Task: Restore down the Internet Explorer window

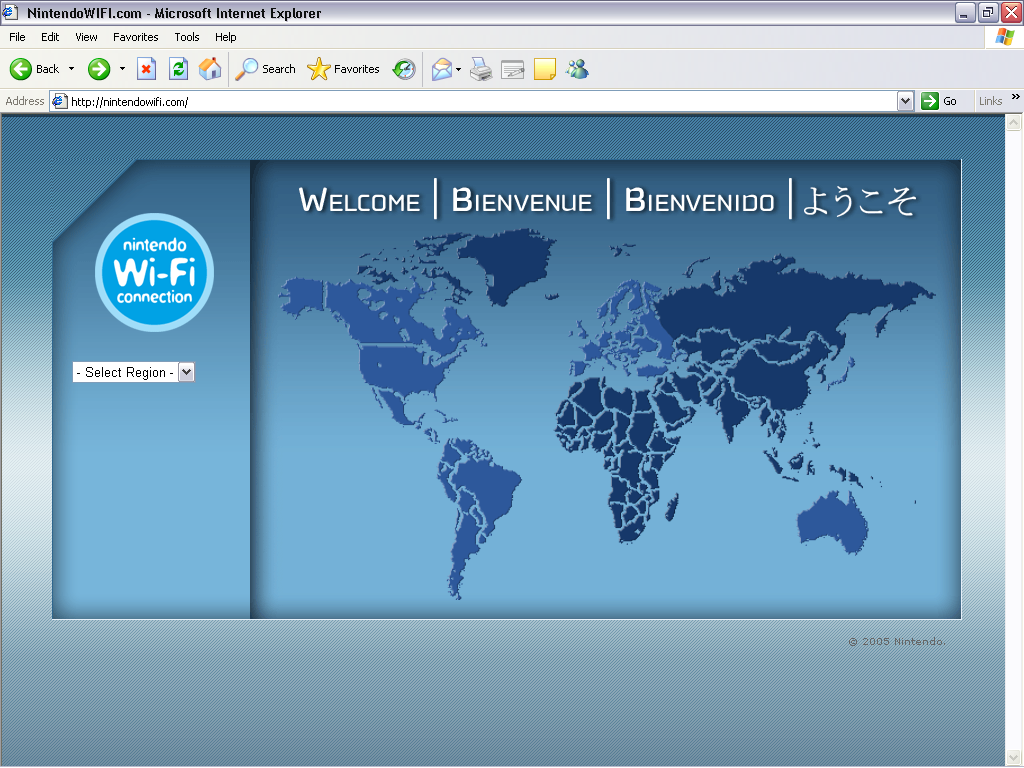Action: (x=988, y=12)
